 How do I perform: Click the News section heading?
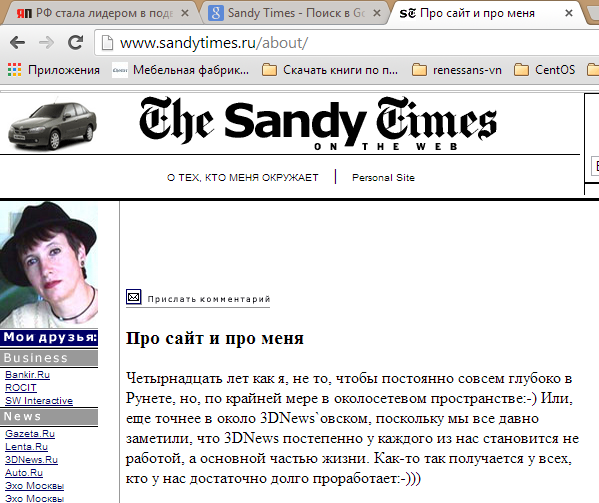49,416
